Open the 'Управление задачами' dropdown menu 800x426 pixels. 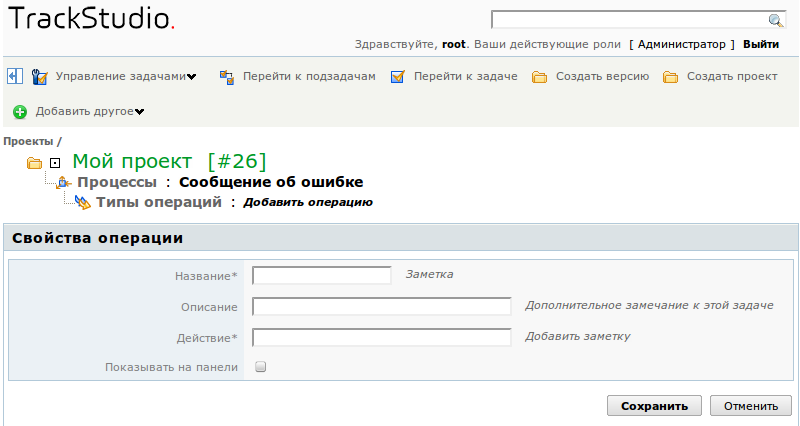click(125, 77)
